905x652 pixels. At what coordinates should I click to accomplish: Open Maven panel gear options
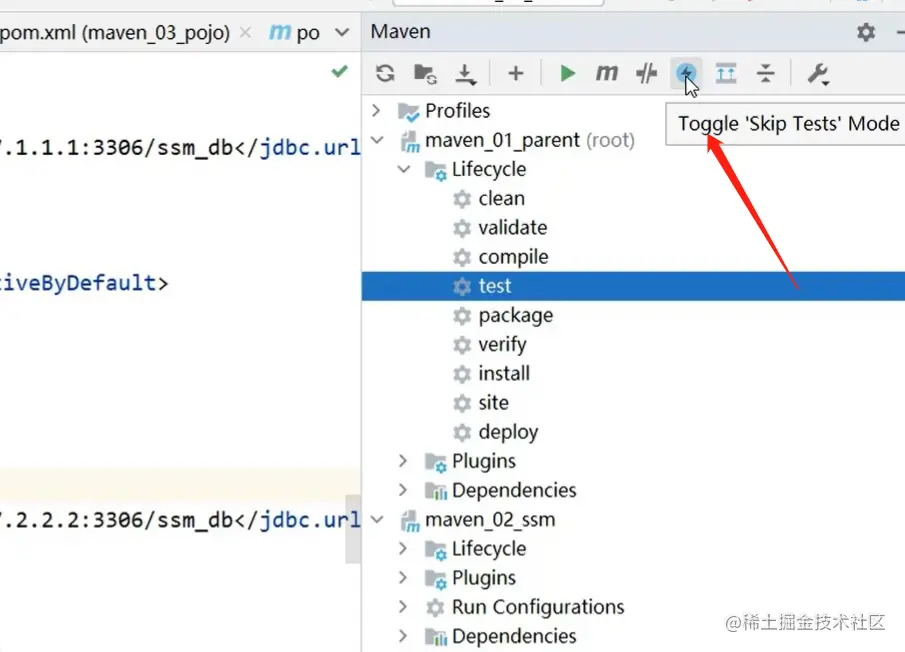[x=866, y=32]
